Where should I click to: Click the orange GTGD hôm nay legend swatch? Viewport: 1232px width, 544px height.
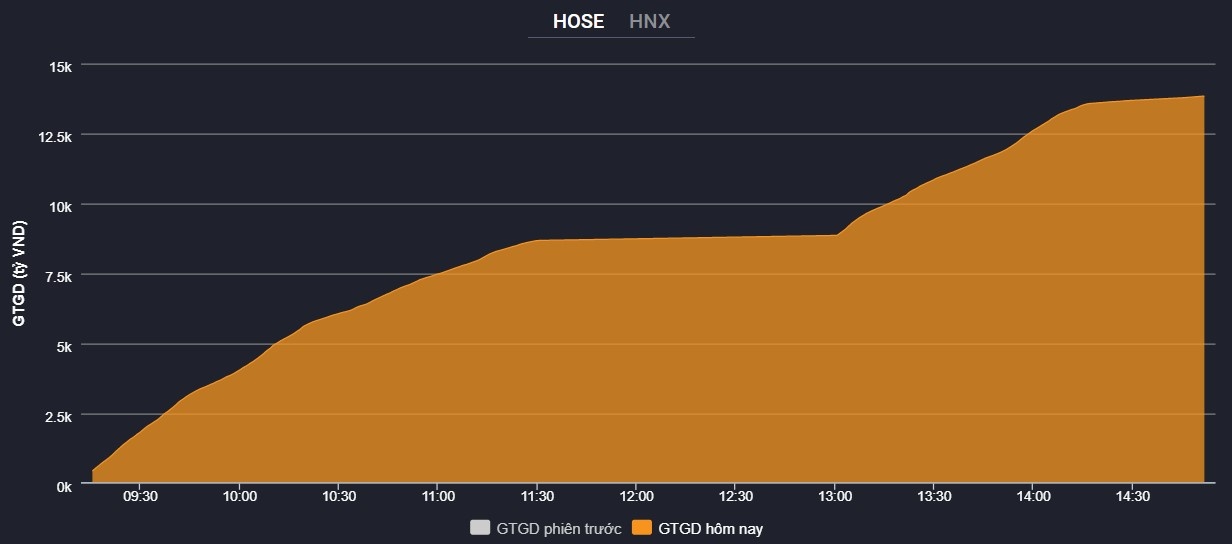642,528
